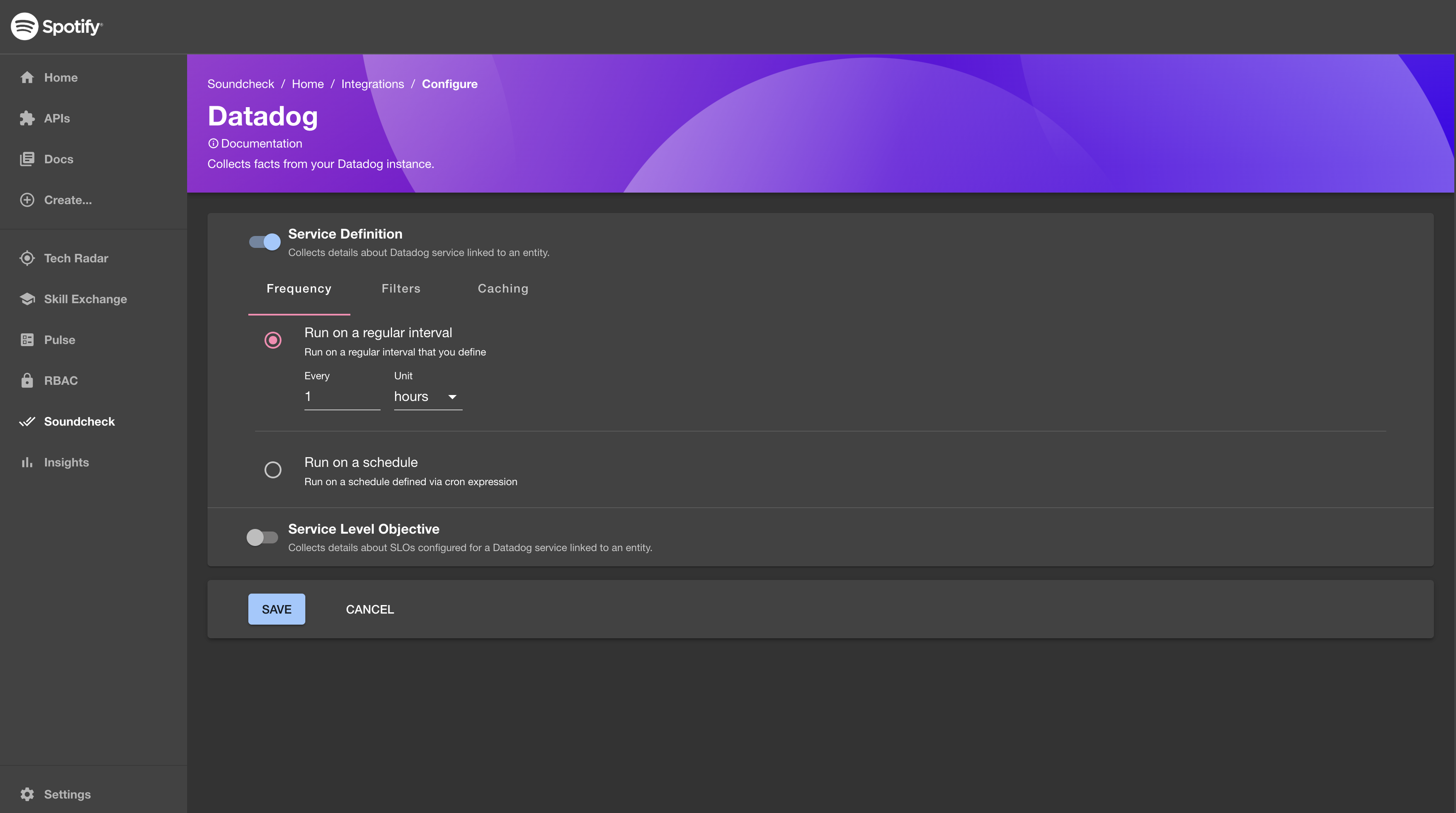This screenshot has height=813, width=1456.
Task: Enable the Service Level Objective toggle
Action: [262, 537]
